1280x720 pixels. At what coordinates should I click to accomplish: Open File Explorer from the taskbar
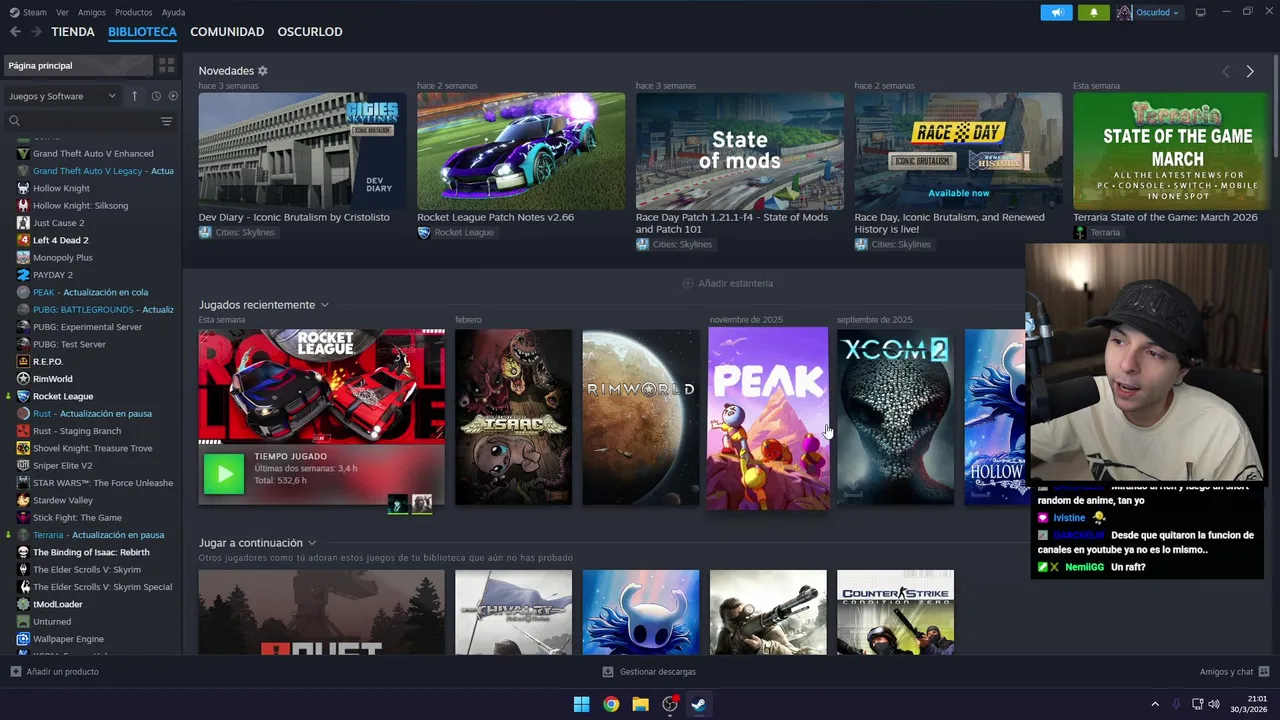click(640, 704)
